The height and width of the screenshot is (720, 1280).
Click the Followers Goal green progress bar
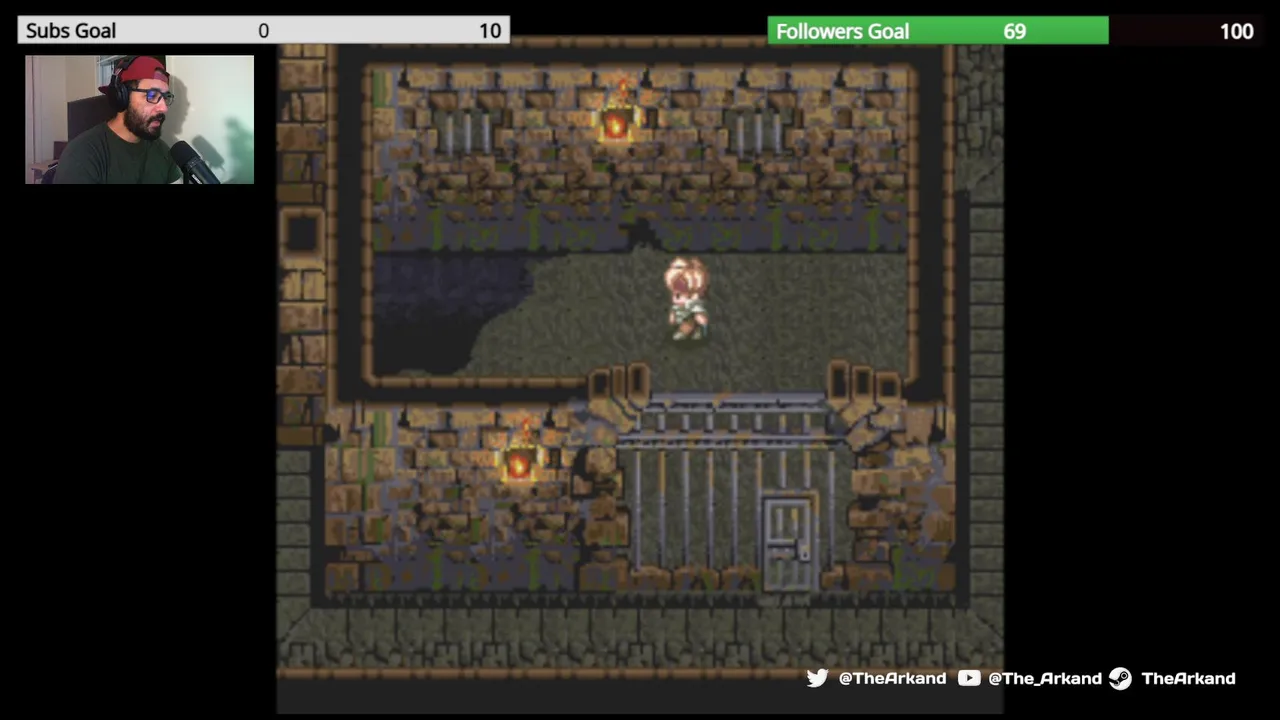(938, 31)
